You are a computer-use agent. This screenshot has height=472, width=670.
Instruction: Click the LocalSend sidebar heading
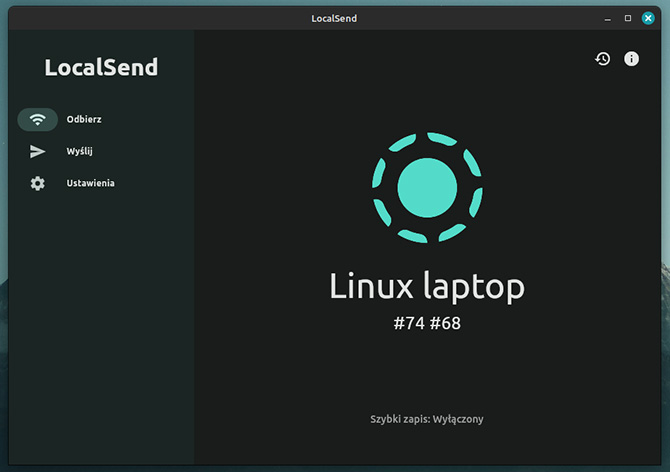[101, 67]
